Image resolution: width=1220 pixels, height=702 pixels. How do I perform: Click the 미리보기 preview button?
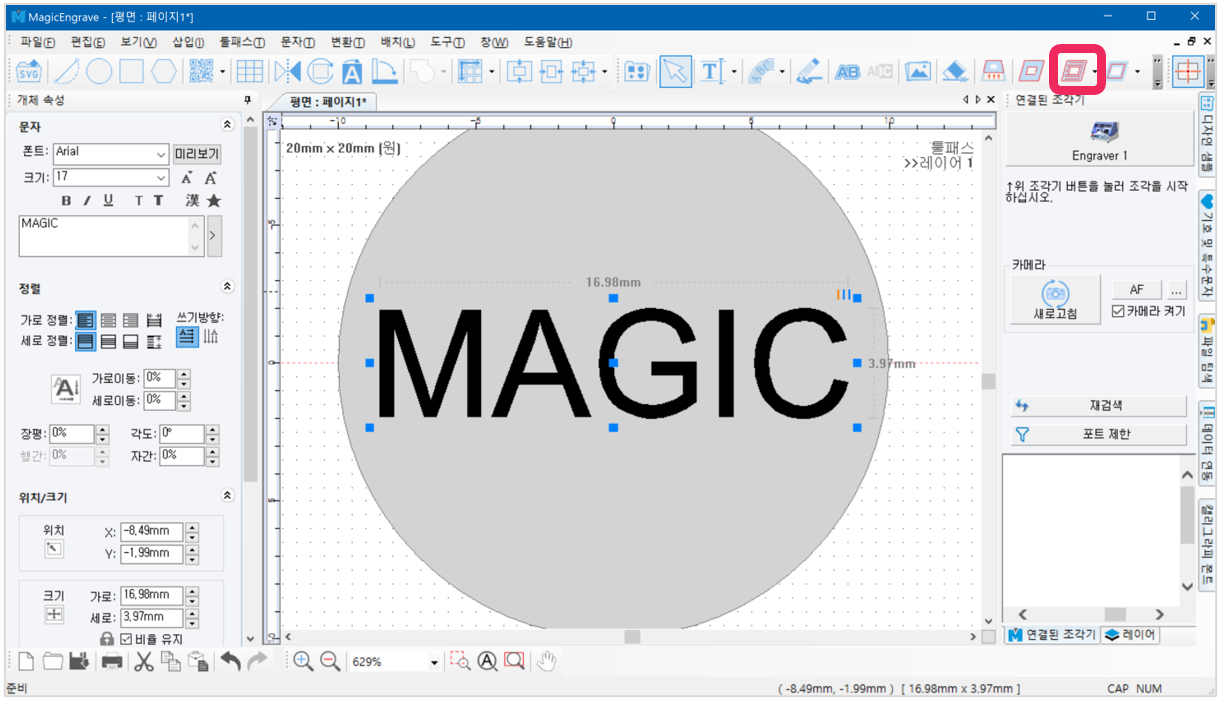[197, 154]
